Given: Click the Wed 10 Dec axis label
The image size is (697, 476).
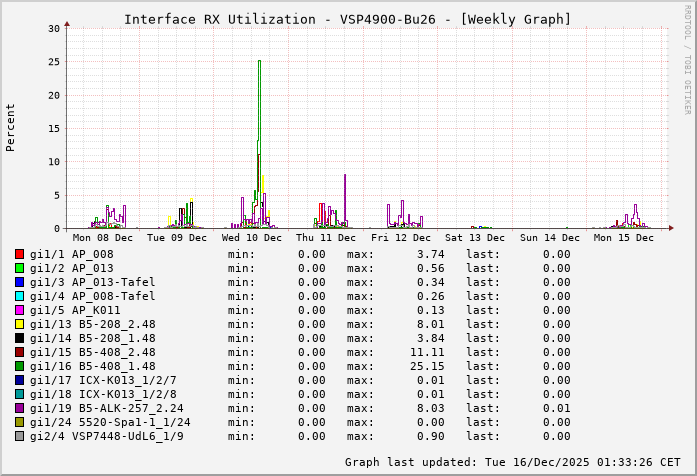Looking at the screenshot, I should [x=251, y=238].
